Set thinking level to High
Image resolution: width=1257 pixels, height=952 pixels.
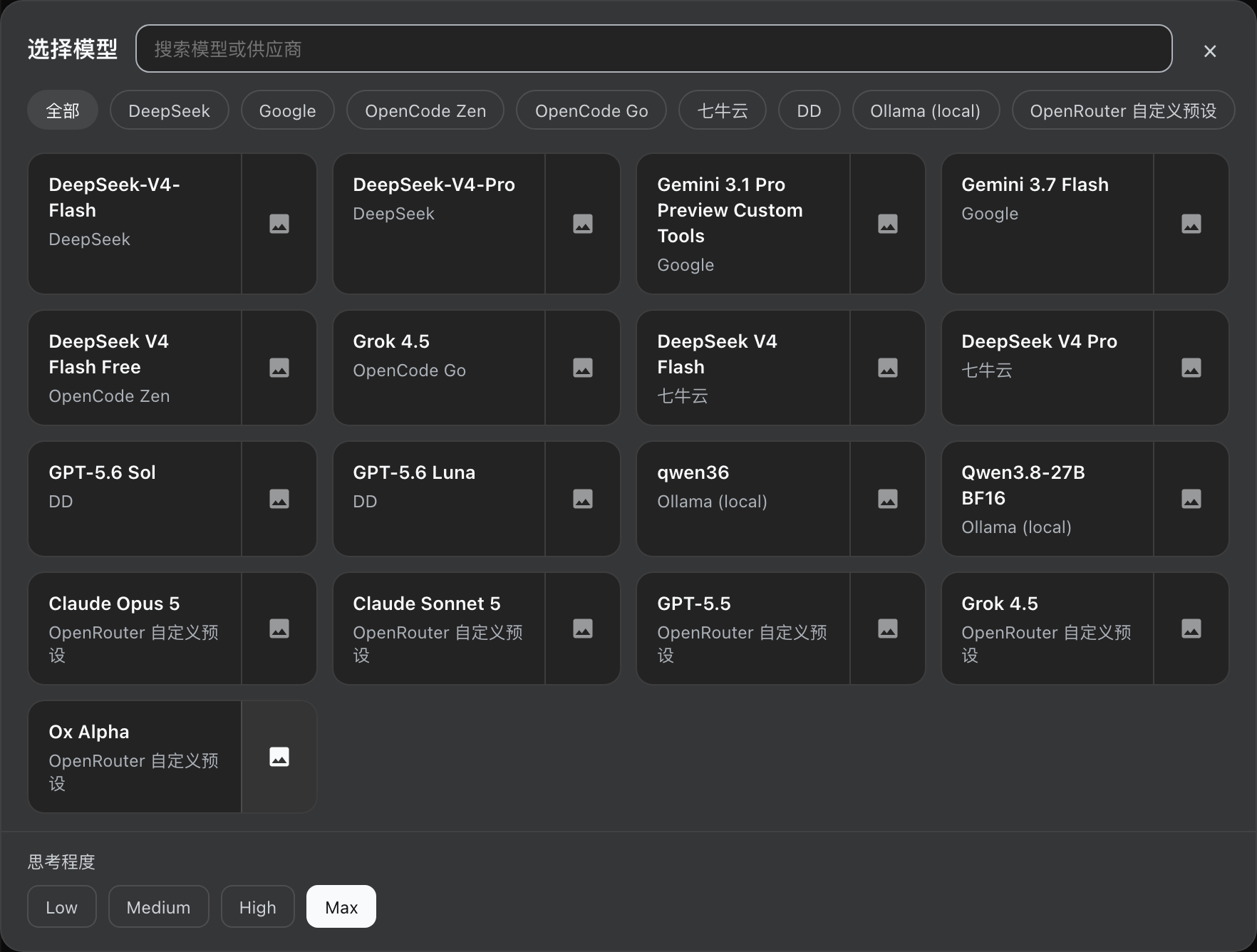point(258,906)
